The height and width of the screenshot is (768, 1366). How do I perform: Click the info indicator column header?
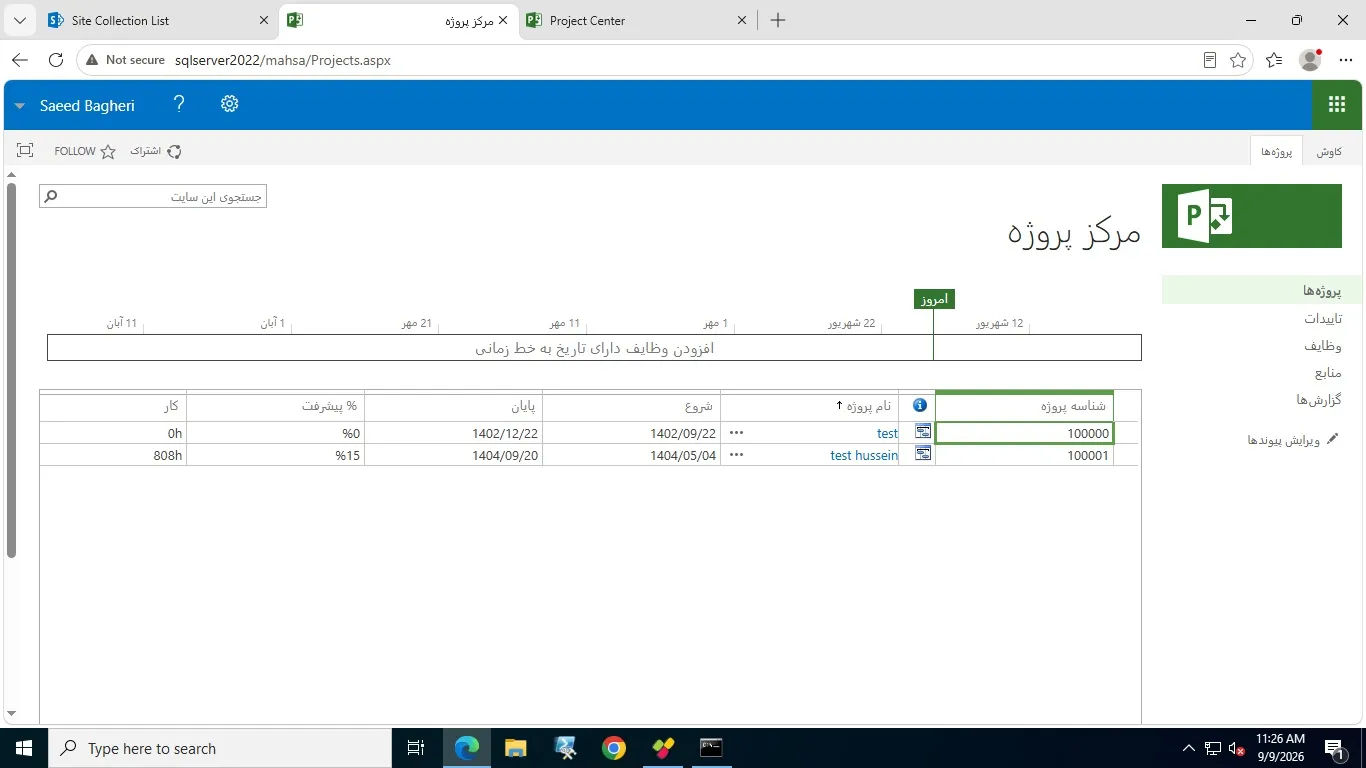(919, 406)
